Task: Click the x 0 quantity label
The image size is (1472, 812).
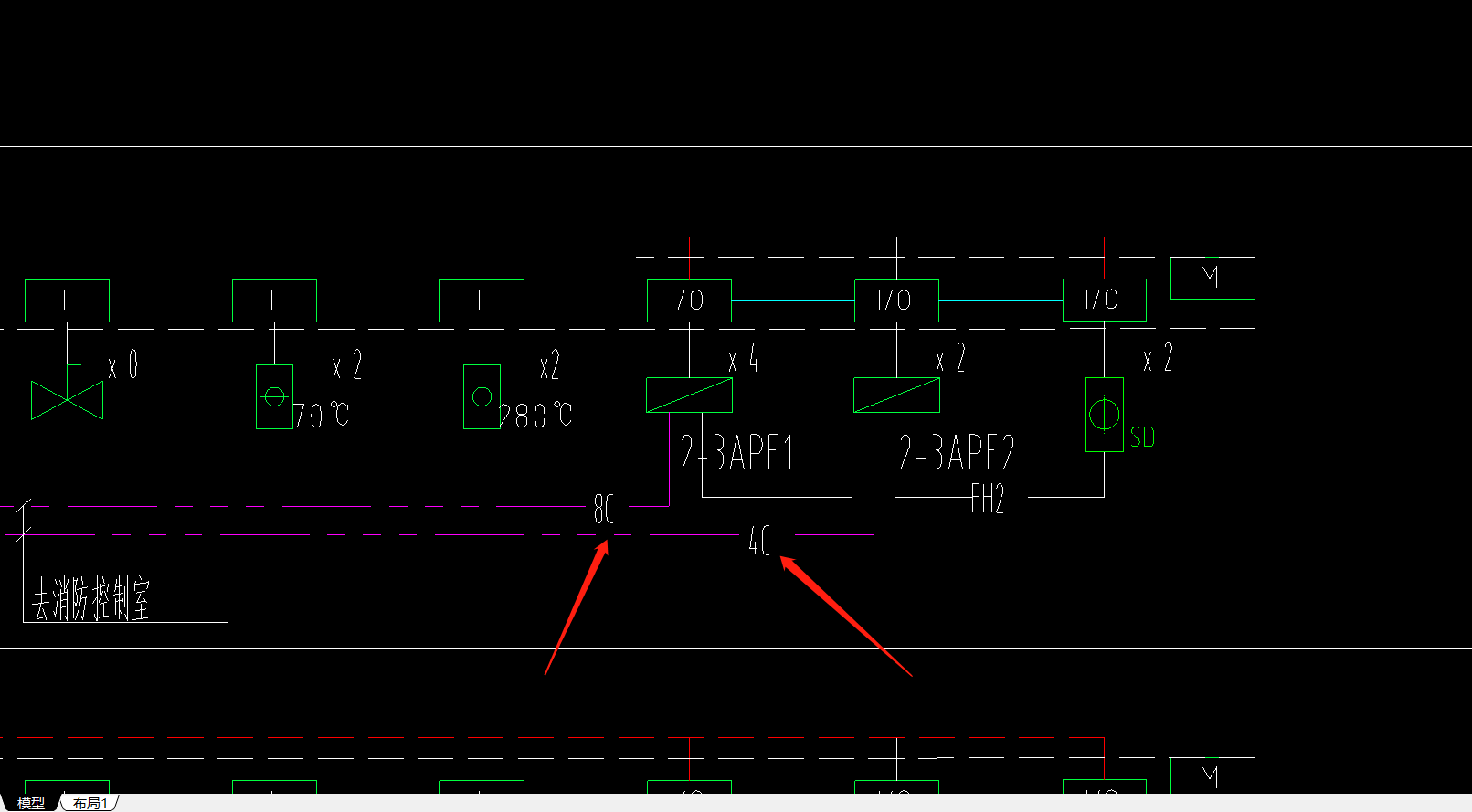Action: pos(123,365)
